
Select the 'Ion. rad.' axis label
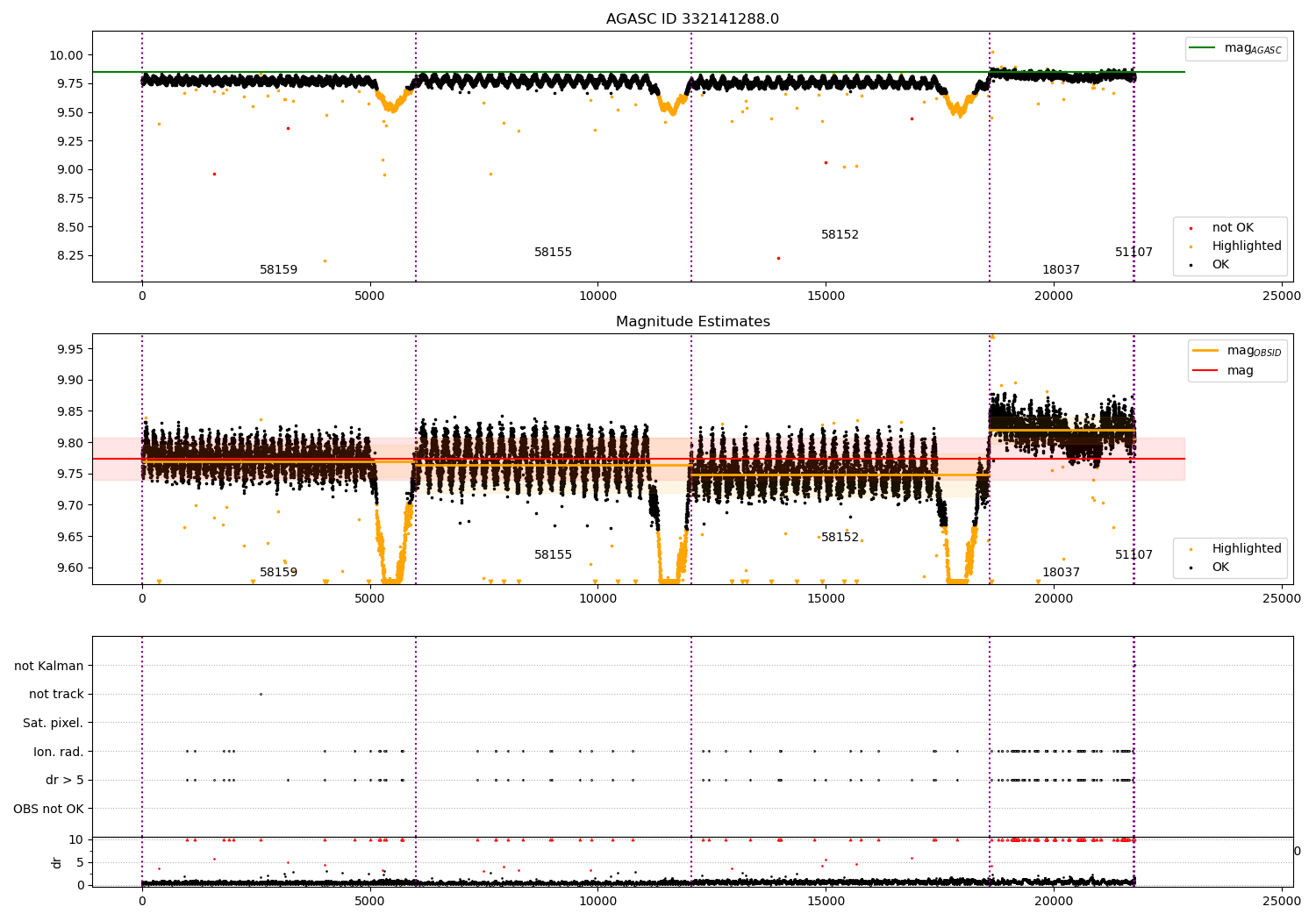tap(59, 753)
